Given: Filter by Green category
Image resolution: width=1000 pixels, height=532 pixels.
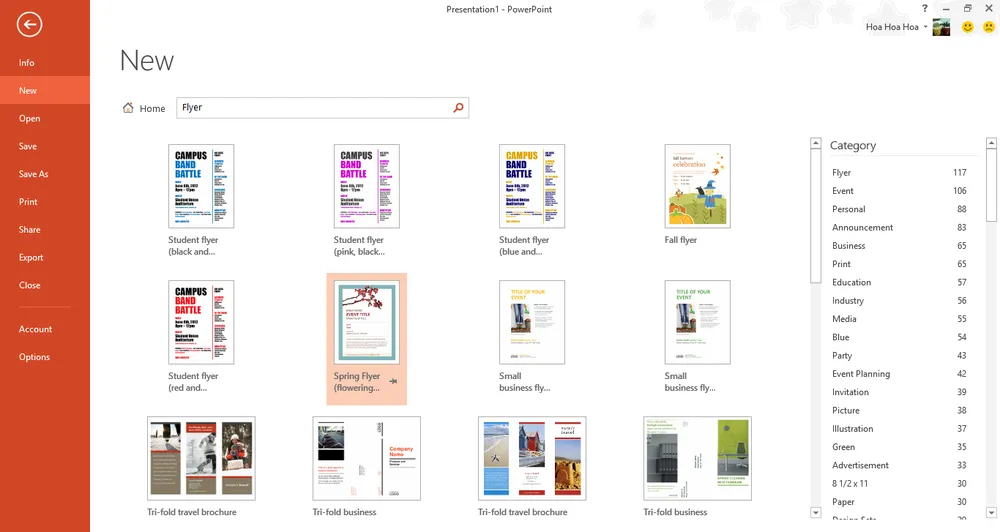Looking at the screenshot, I should click(899, 447).
